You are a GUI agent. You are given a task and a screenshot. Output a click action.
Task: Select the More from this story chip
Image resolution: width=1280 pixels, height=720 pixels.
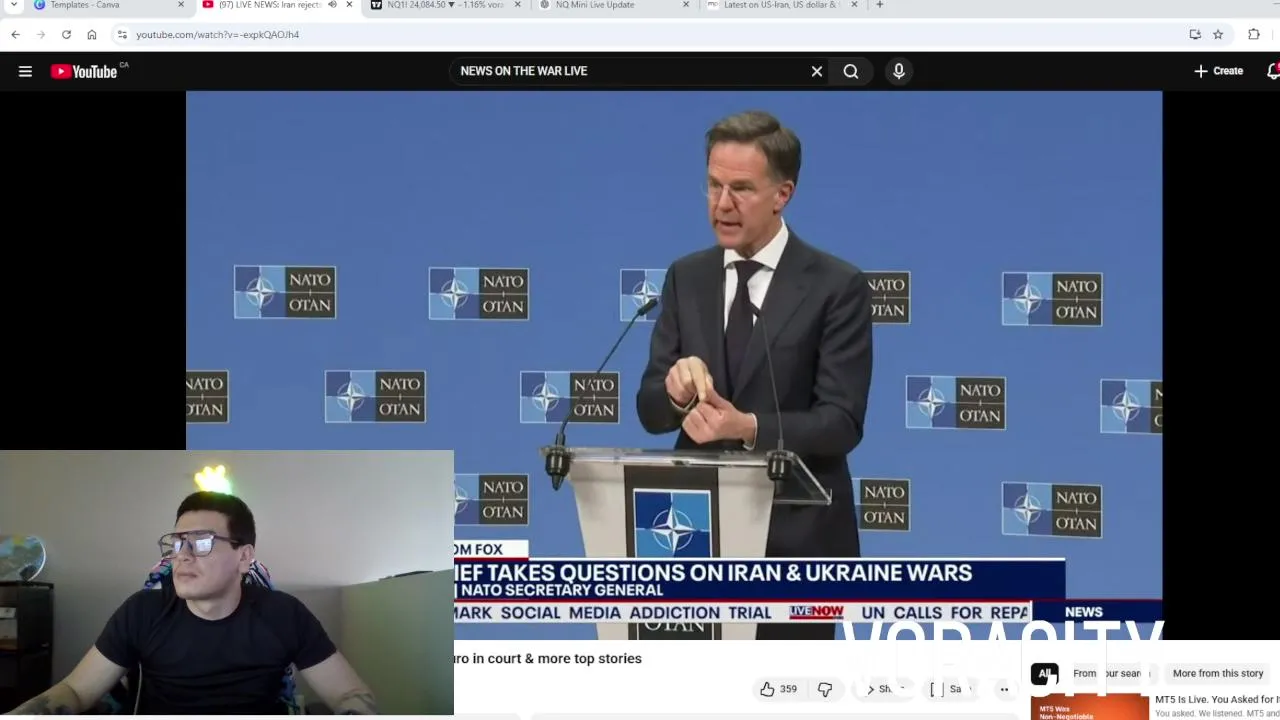(1218, 673)
